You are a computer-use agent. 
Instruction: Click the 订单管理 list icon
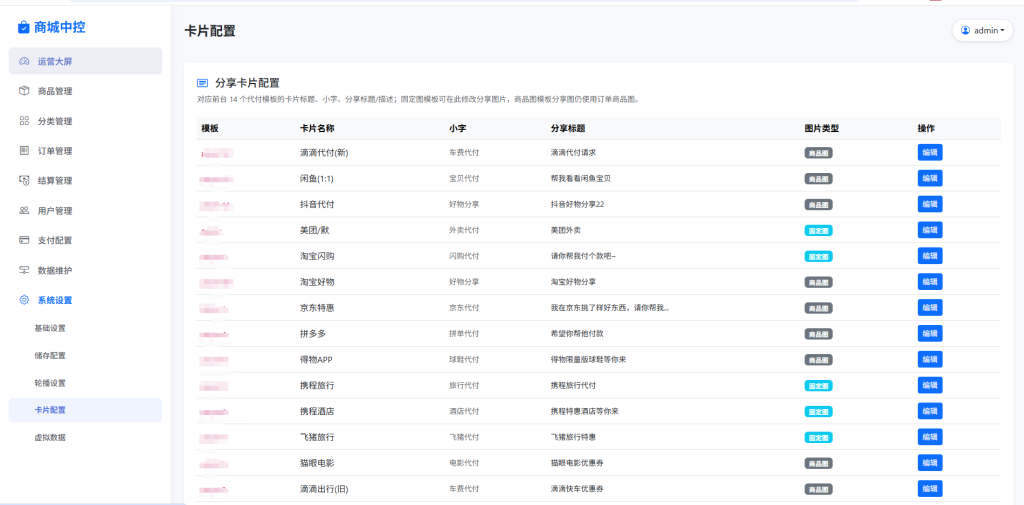24,151
